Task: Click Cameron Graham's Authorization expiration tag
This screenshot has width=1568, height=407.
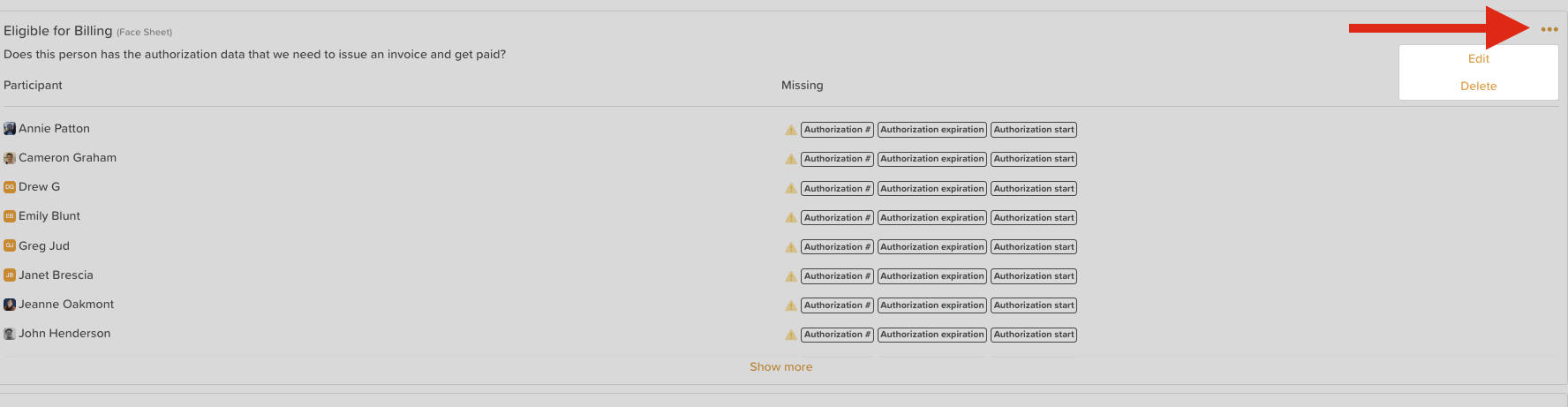Action: (931, 159)
